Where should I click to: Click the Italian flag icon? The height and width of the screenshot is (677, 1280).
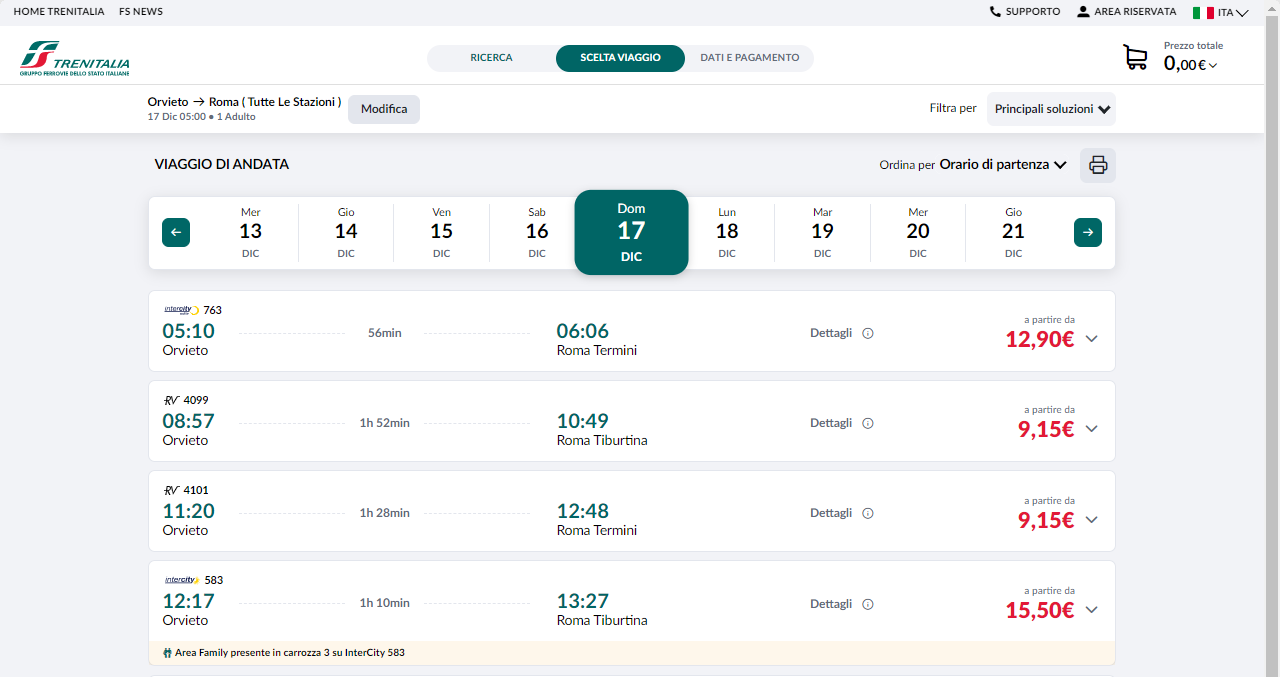(x=1203, y=13)
